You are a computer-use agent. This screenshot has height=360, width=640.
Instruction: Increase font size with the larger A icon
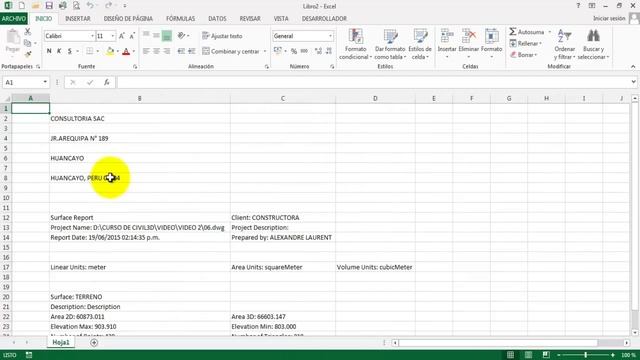point(122,36)
